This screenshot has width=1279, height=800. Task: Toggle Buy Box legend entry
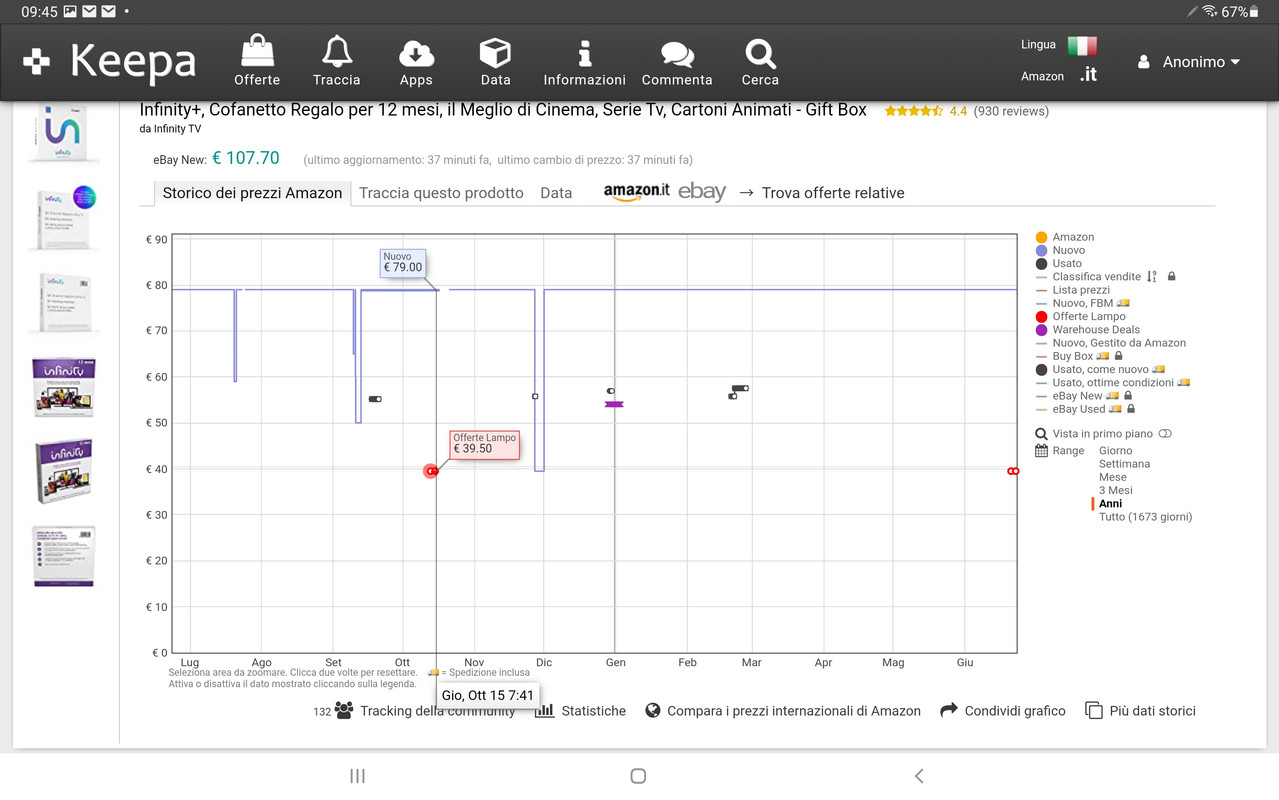tap(1072, 356)
